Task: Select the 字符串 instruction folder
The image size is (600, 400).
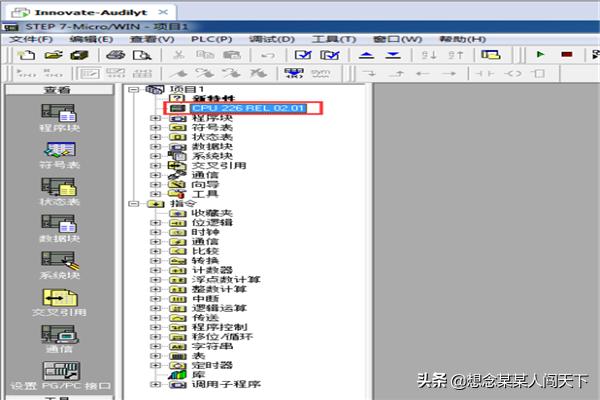Action: 212,346
